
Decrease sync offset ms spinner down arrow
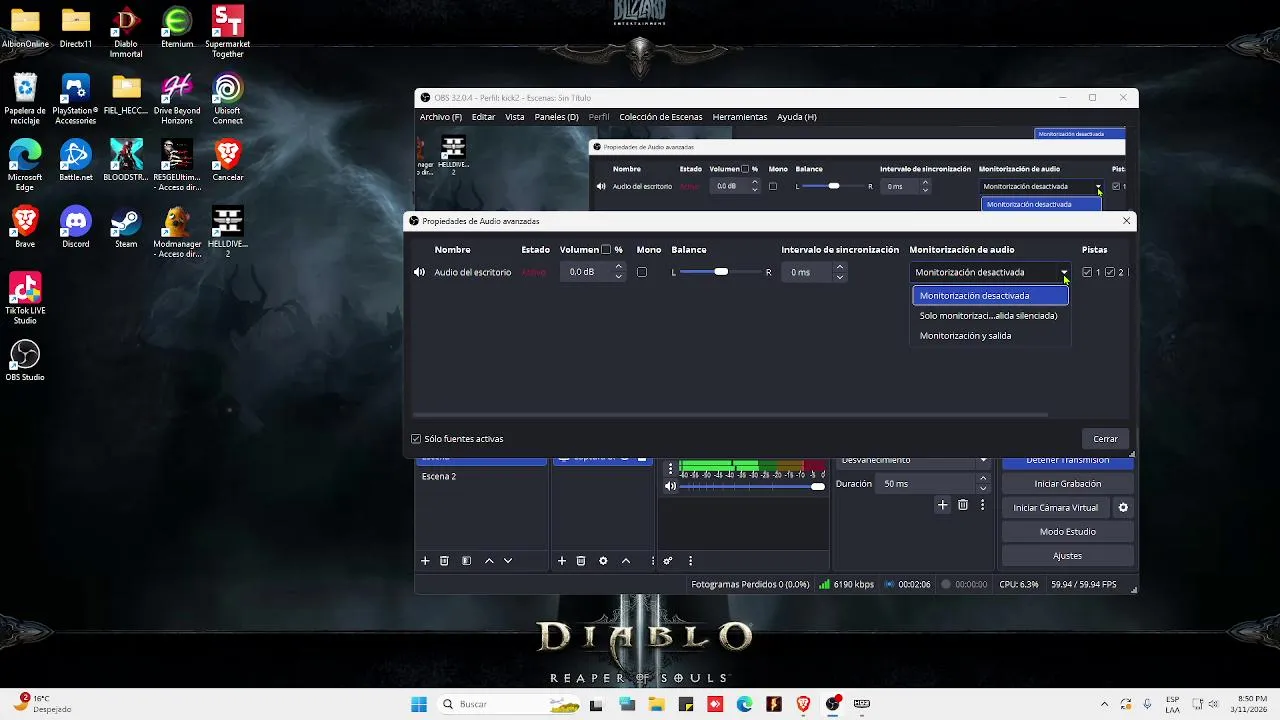coord(840,277)
